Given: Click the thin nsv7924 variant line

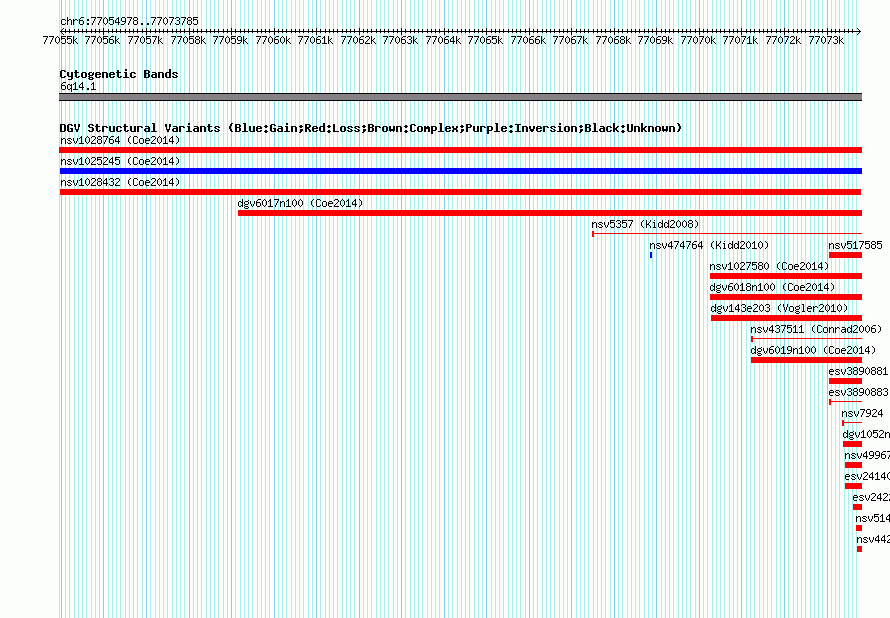Looking at the screenshot, I should coord(852,423).
